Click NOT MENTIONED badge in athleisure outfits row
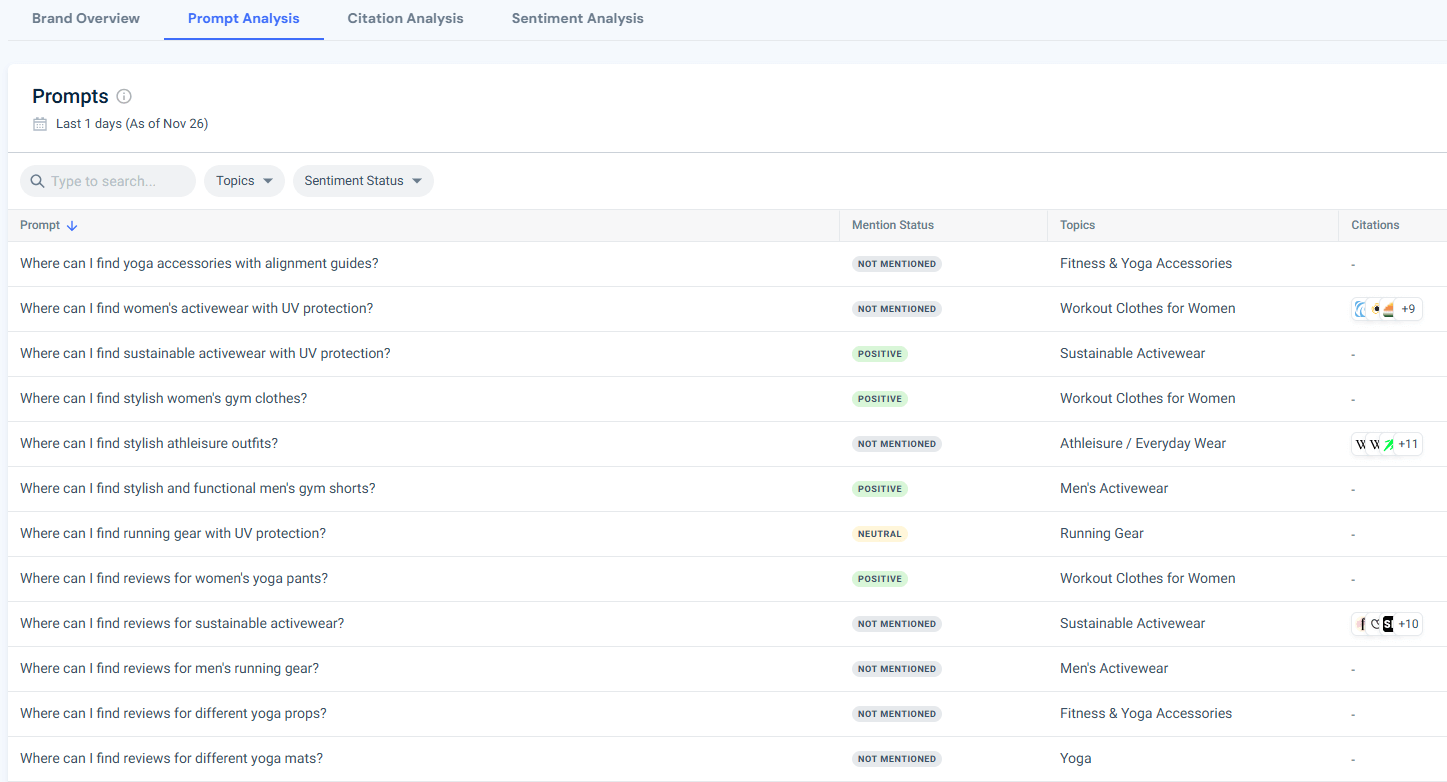 pyautogui.click(x=897, y=444)
